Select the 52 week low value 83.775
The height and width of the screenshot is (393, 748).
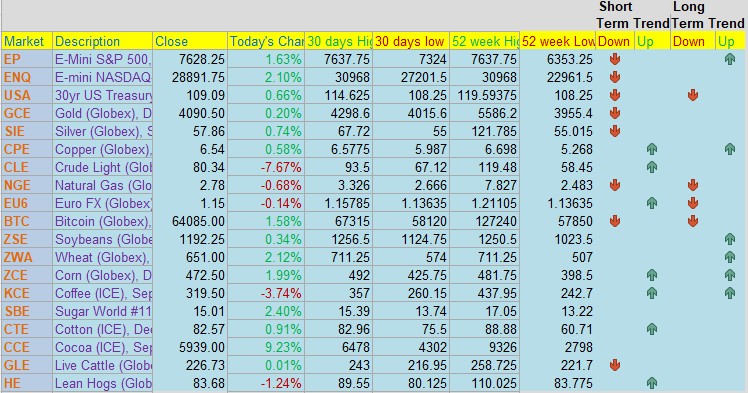click(x=557, y=383)
